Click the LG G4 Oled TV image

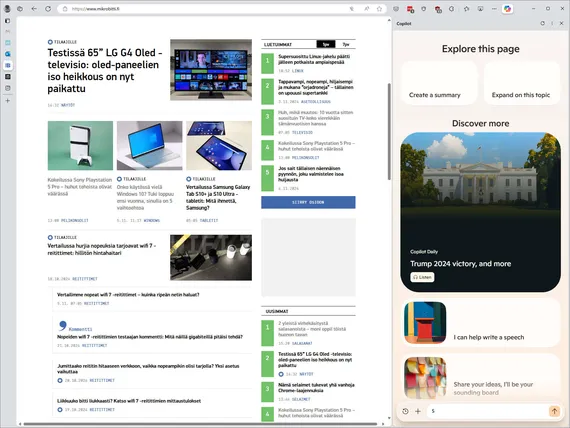[x=211, y=70]
